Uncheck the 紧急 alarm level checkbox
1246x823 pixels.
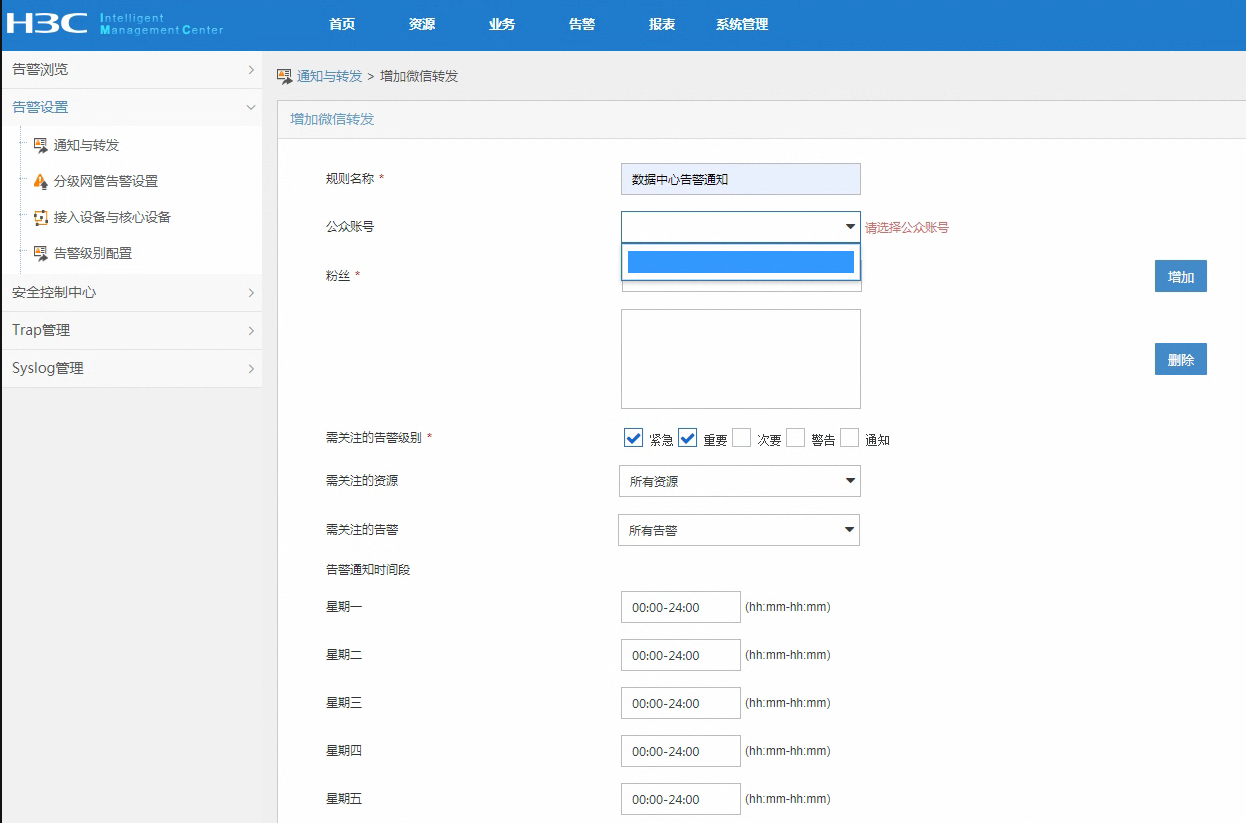tap(633, 438)
